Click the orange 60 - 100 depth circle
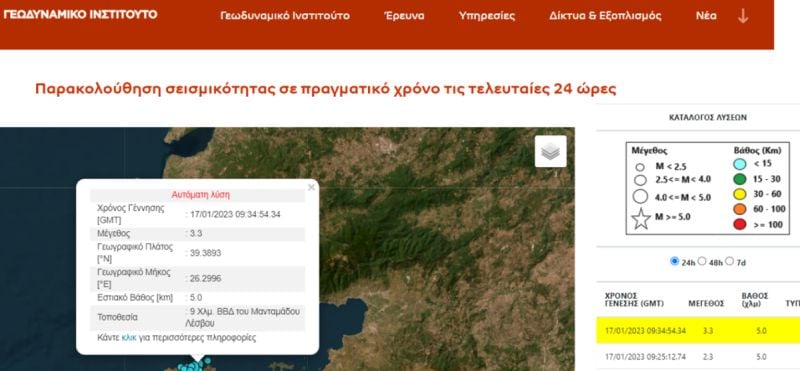 pyautogui.click(x=740, y=209)
